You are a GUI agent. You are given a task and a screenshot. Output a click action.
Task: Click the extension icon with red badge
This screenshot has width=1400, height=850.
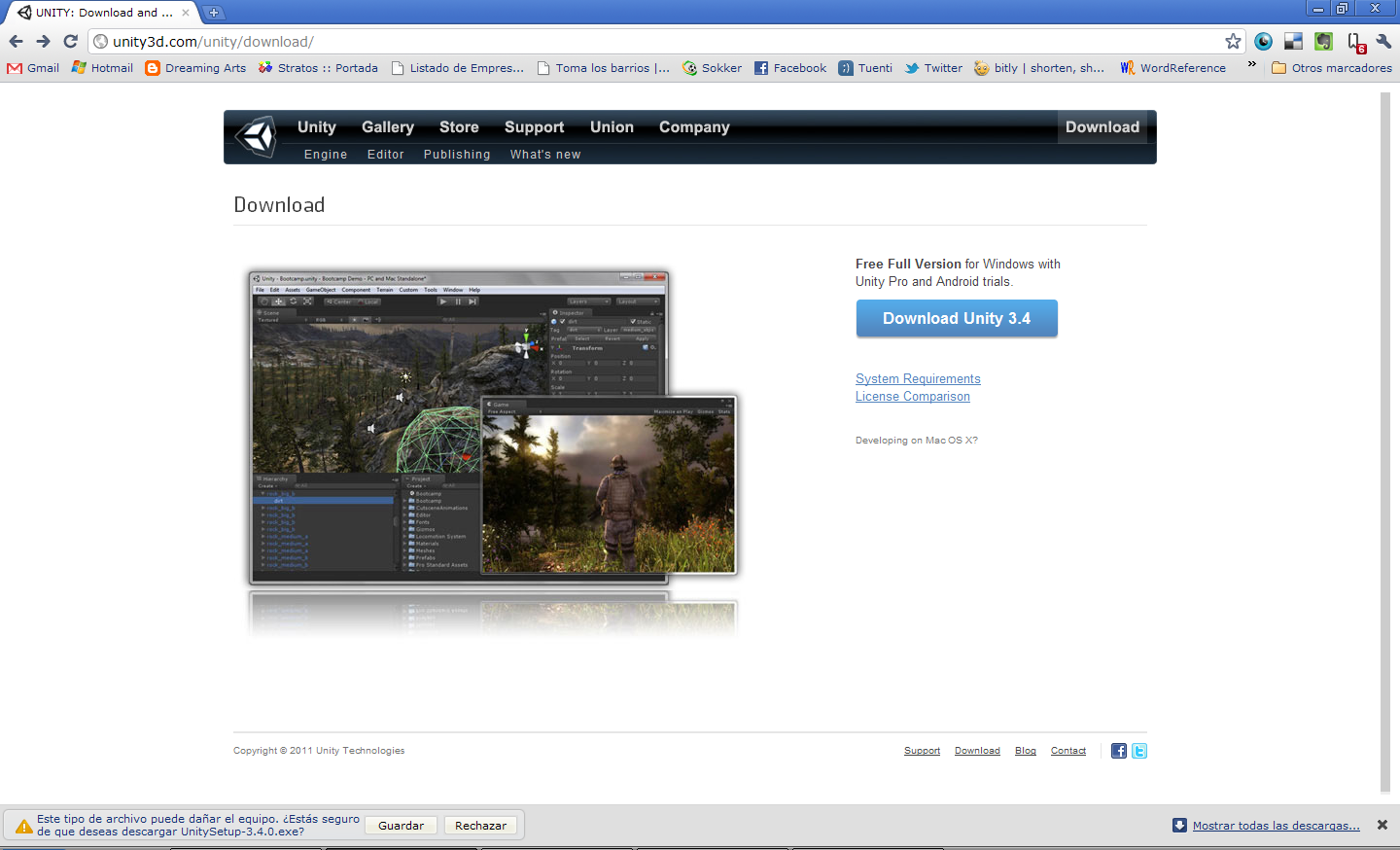point(1356,42)
